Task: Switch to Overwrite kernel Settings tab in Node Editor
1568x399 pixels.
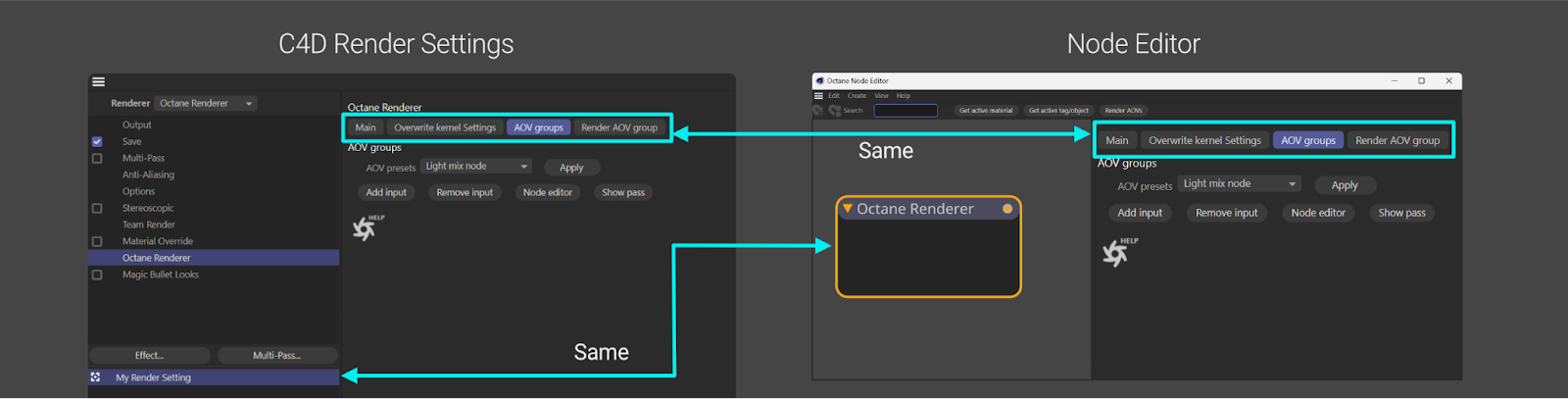Action: tap(1204, 140)
